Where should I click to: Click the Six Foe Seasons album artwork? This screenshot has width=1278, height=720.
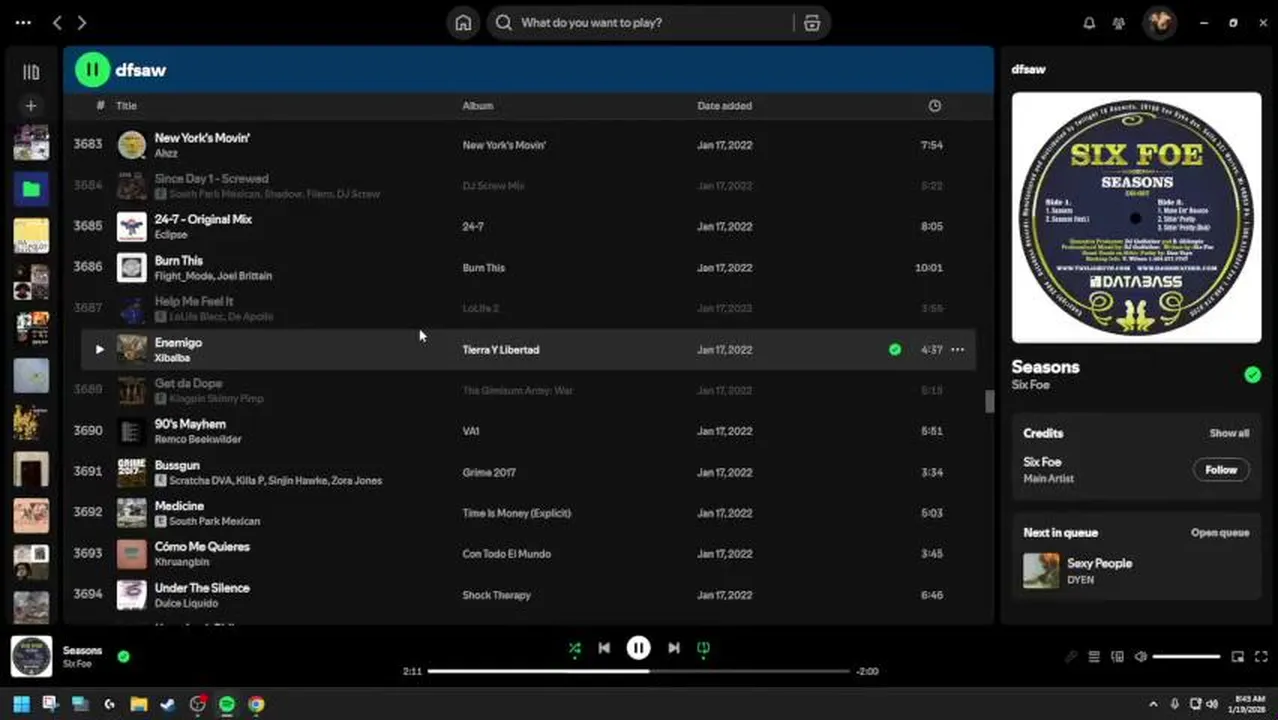click(1136, 218)
